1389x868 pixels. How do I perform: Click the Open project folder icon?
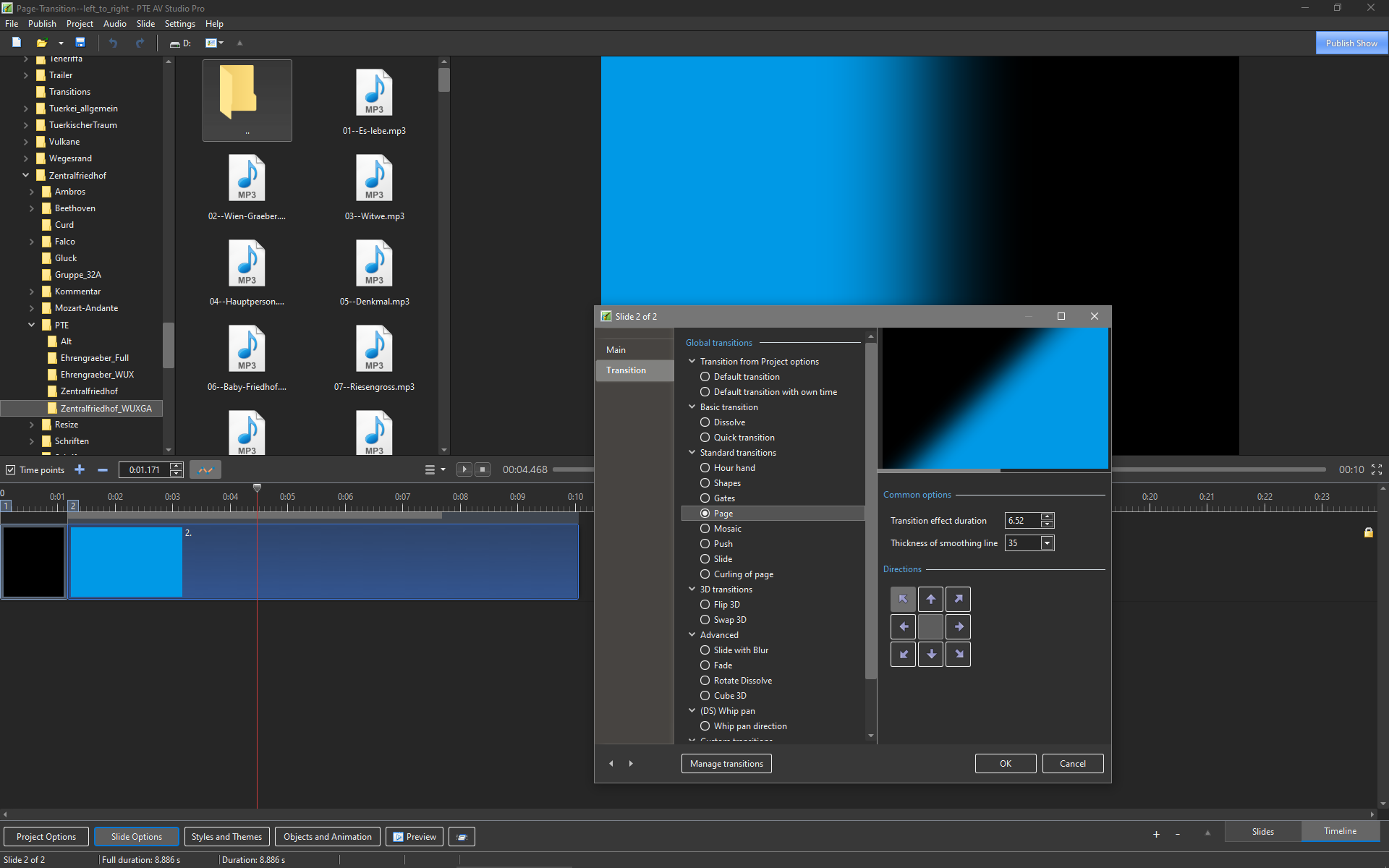point(42,43)
